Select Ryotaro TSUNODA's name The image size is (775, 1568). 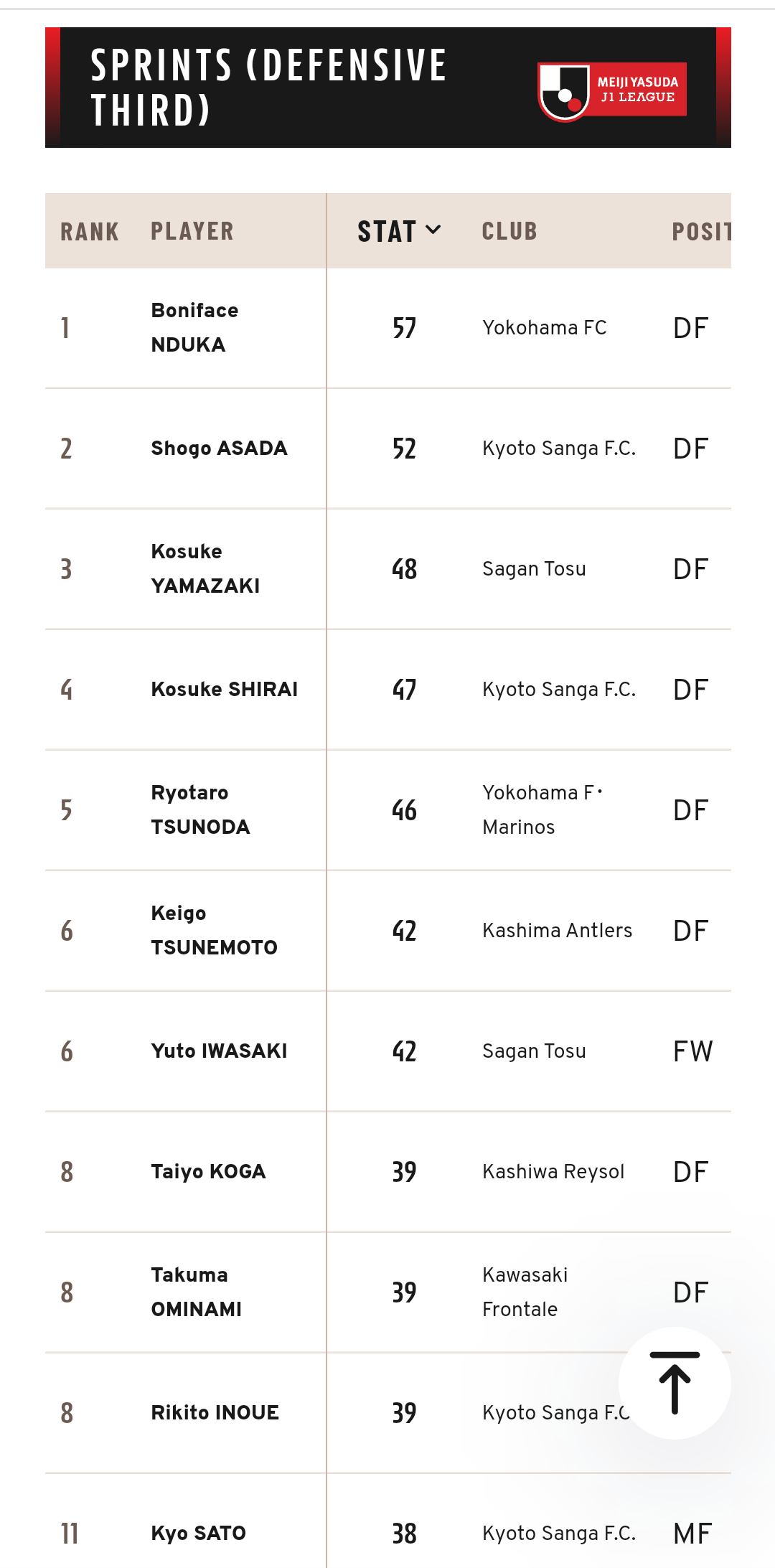(x=200, y=809)
